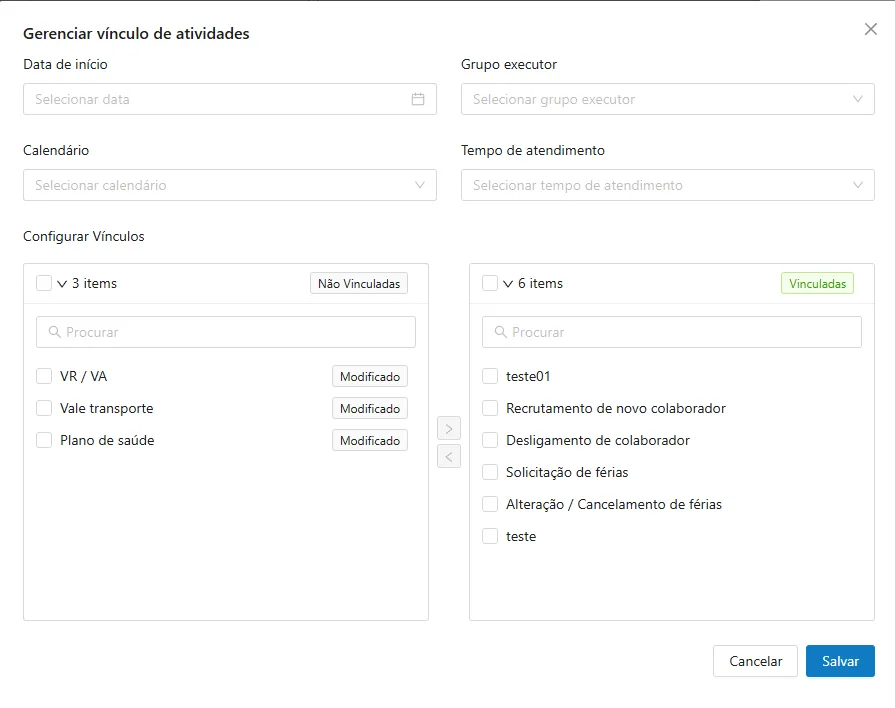
Task: Click the Modificado tag for Vale transporte
Action: coord(370,408)
